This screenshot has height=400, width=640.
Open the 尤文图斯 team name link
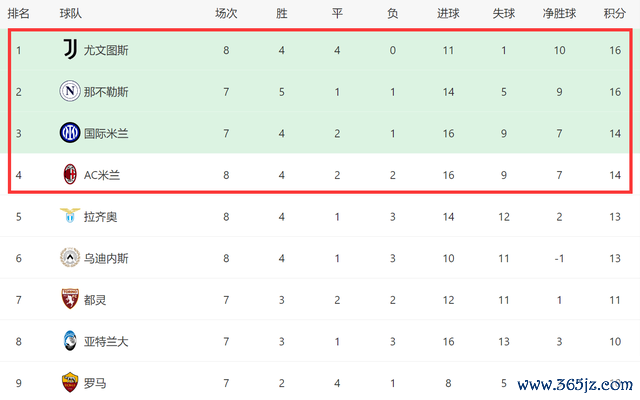point(106,51)
